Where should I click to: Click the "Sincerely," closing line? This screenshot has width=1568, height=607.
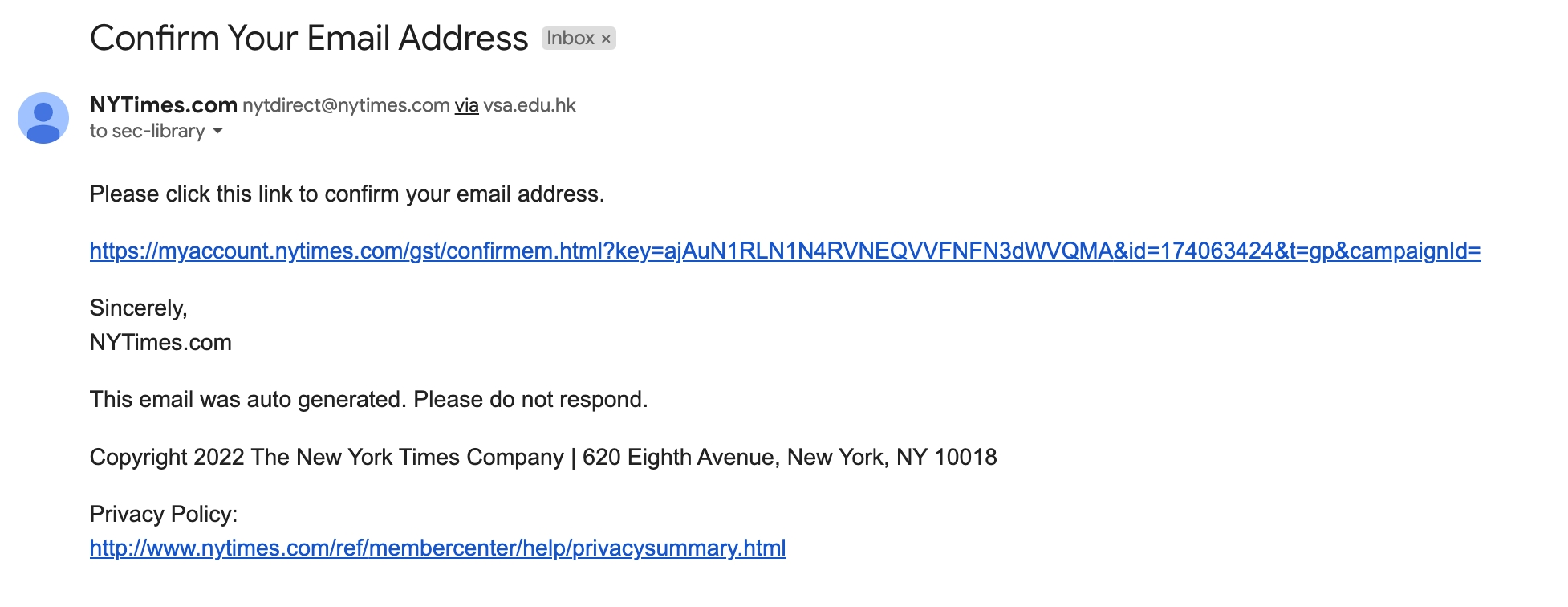pyautogui.click(x=138, y=308)
